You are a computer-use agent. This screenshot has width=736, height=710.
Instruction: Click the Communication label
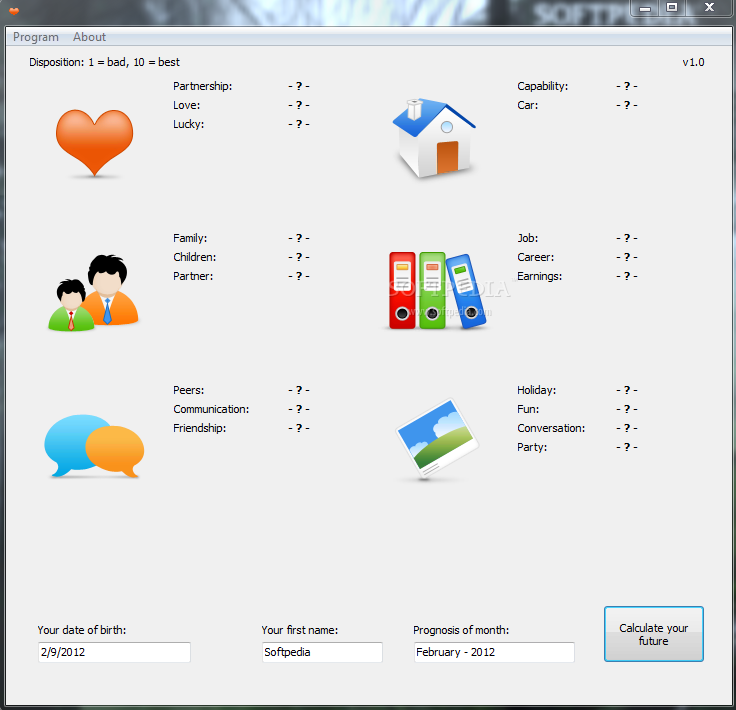(211, 409)
